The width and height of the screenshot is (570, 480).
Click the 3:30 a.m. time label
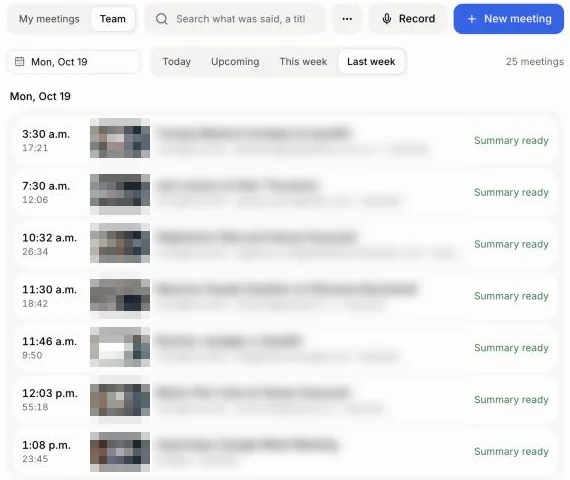click(x=46, y=134)
